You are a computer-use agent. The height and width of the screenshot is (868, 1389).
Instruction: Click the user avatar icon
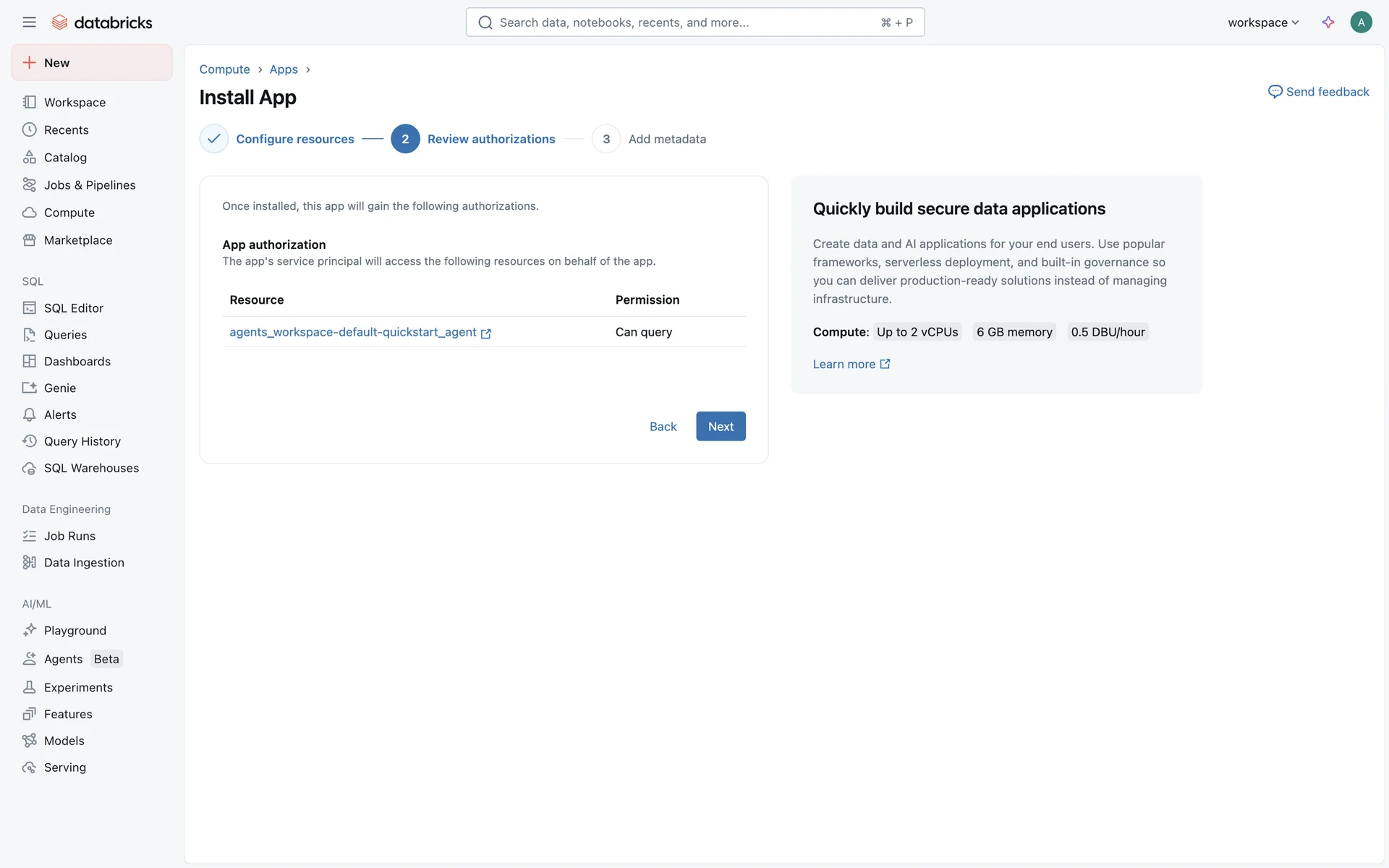(x=1361, y=22)
